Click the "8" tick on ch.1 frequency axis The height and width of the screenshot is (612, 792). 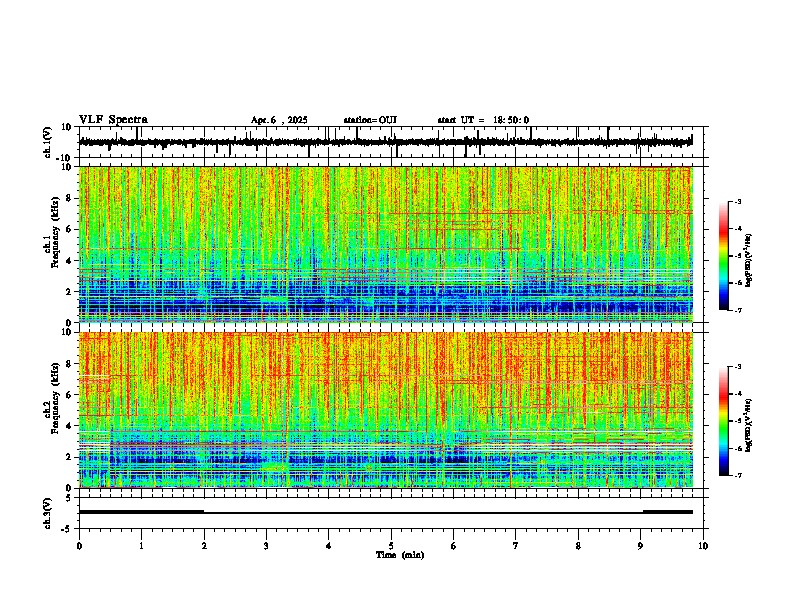69,198
